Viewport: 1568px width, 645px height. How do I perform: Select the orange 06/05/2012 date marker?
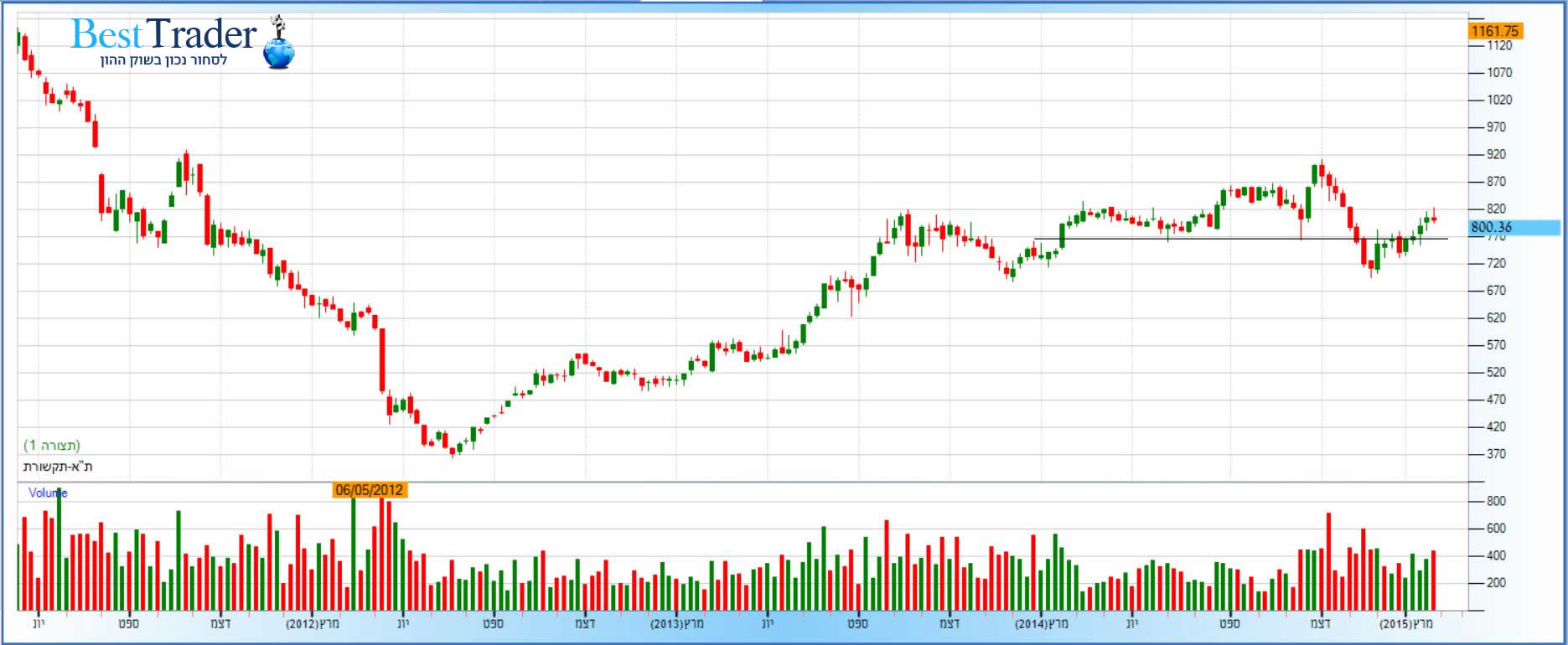pyautogui.click(x=369, y=490)
